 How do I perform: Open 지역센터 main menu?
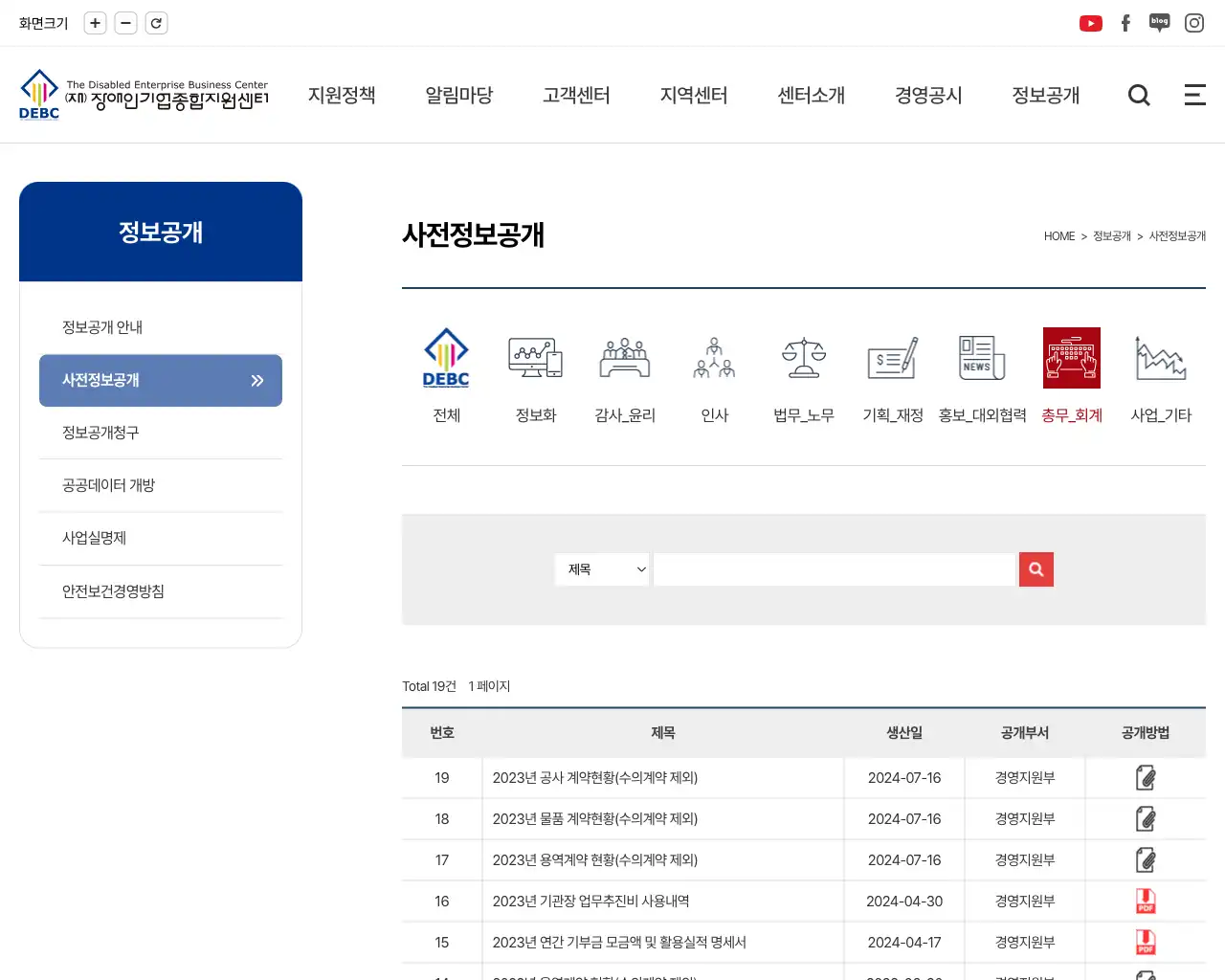tap(694, 95)
